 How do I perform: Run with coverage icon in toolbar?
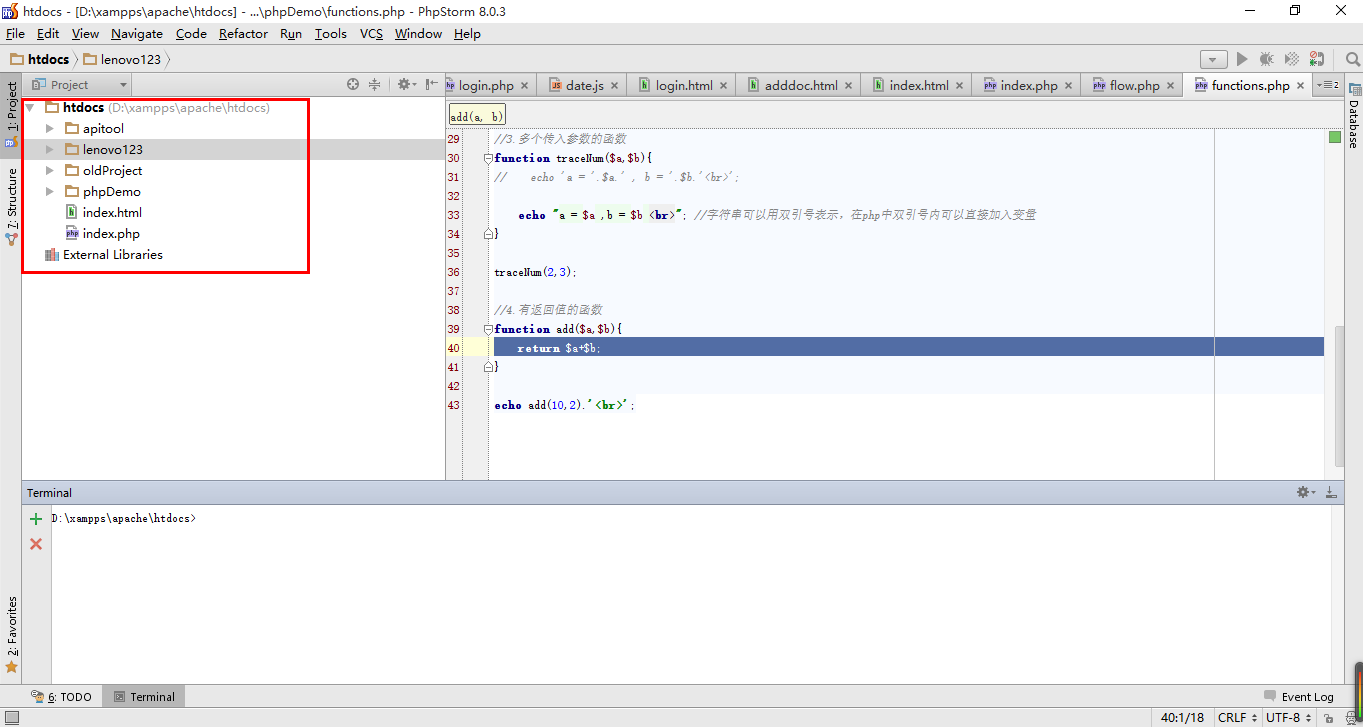1292,60
